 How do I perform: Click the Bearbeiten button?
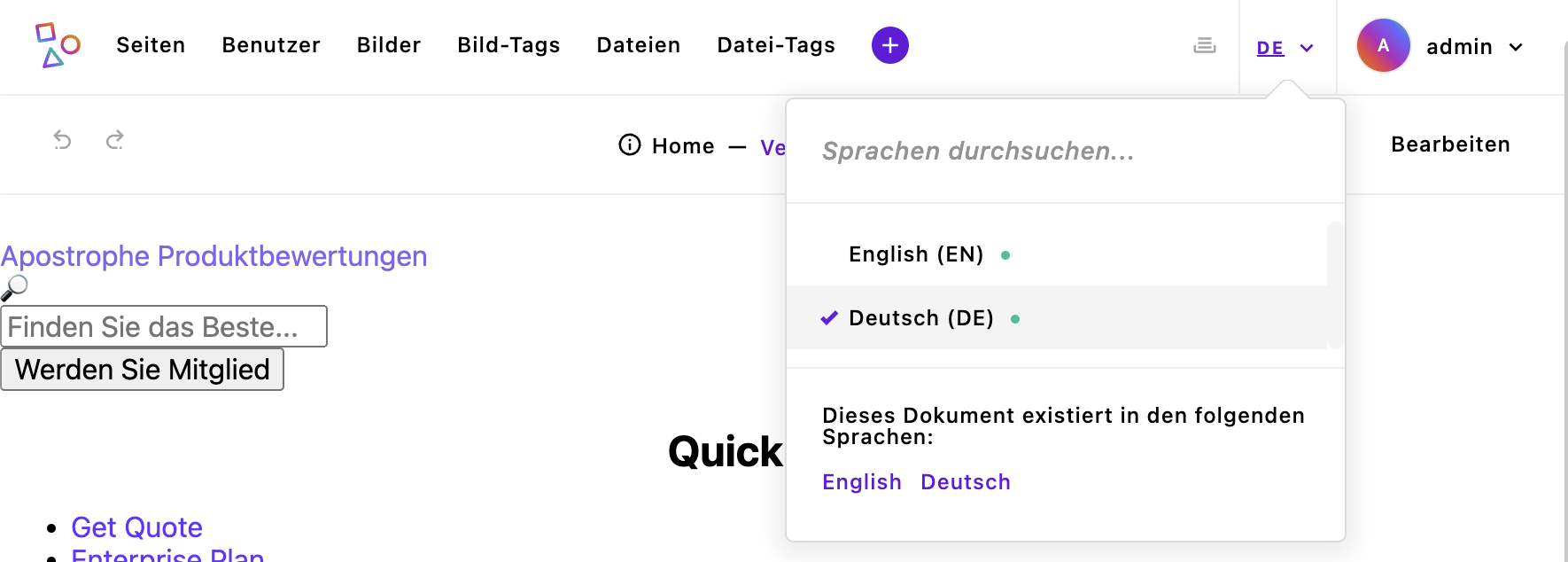tap(1450, 144)
